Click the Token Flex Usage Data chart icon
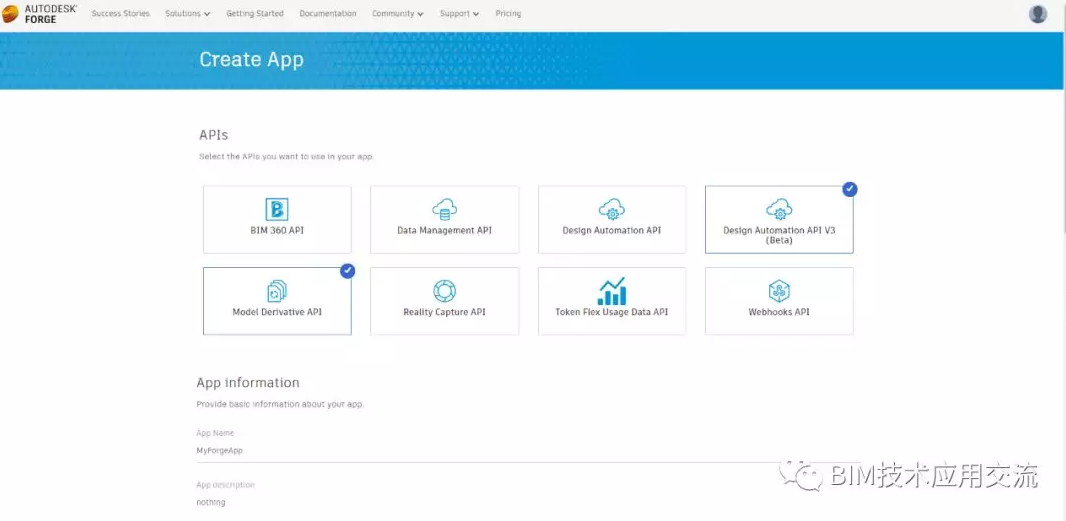This screenshot has height=521, width=1066. coord(611,291)
